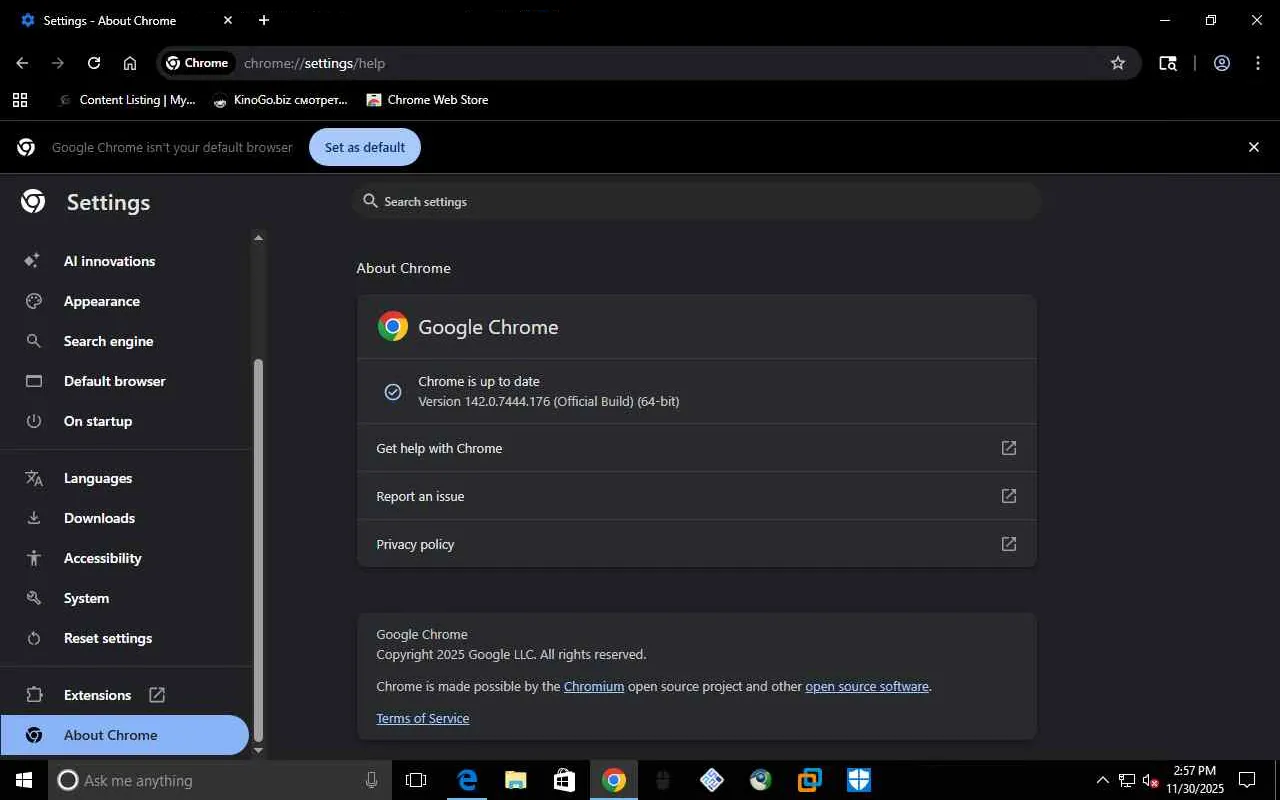
Task: Open Get help with Chrome
Action: click(x=696, y=448)
